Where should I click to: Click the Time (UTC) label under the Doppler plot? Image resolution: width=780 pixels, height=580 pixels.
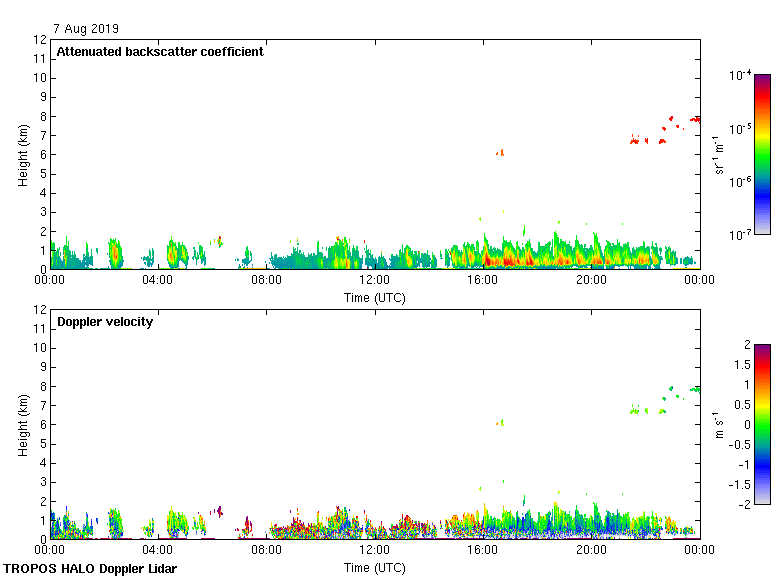coord(375,567)
